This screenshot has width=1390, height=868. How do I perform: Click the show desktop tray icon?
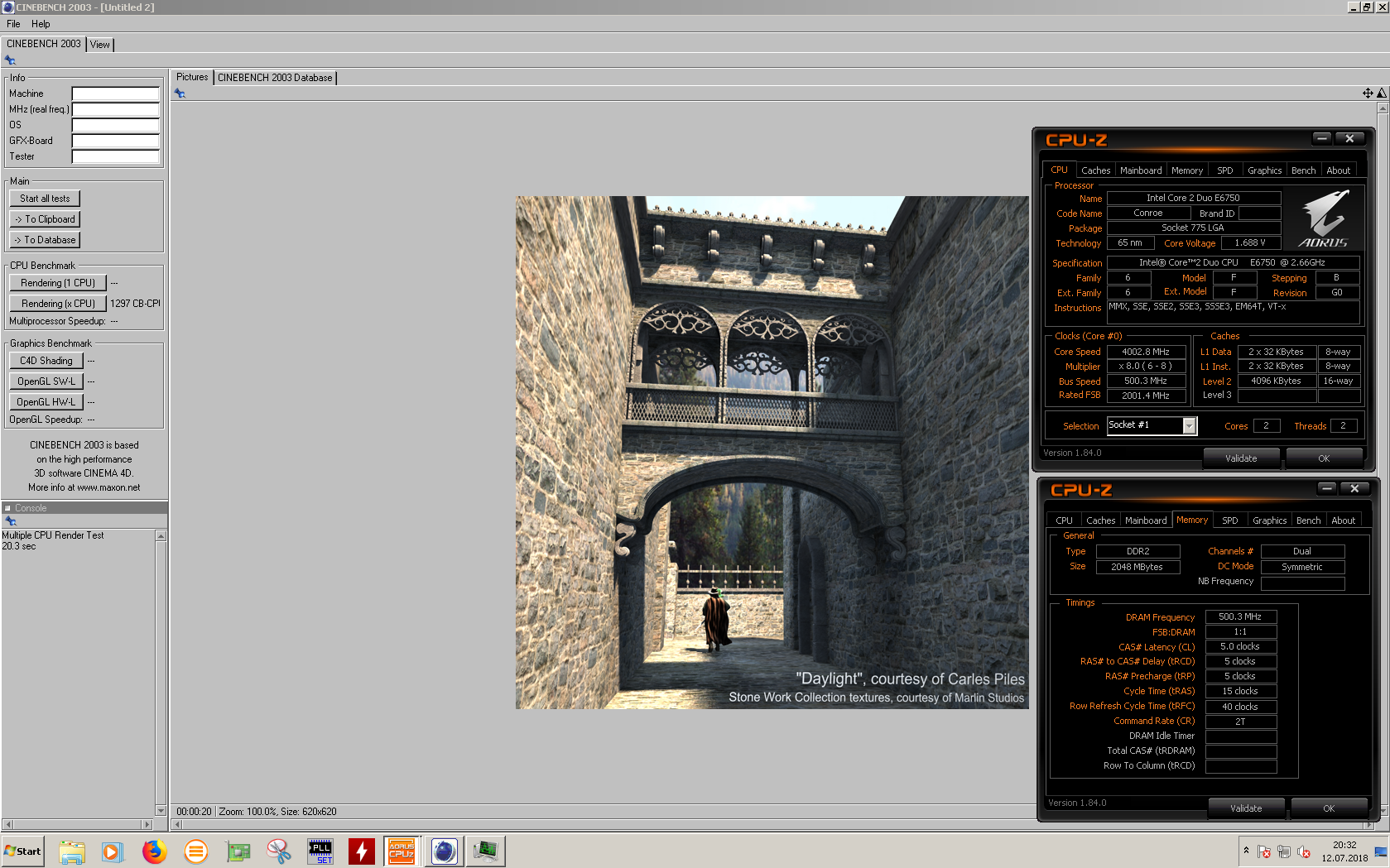(1381, 851)
